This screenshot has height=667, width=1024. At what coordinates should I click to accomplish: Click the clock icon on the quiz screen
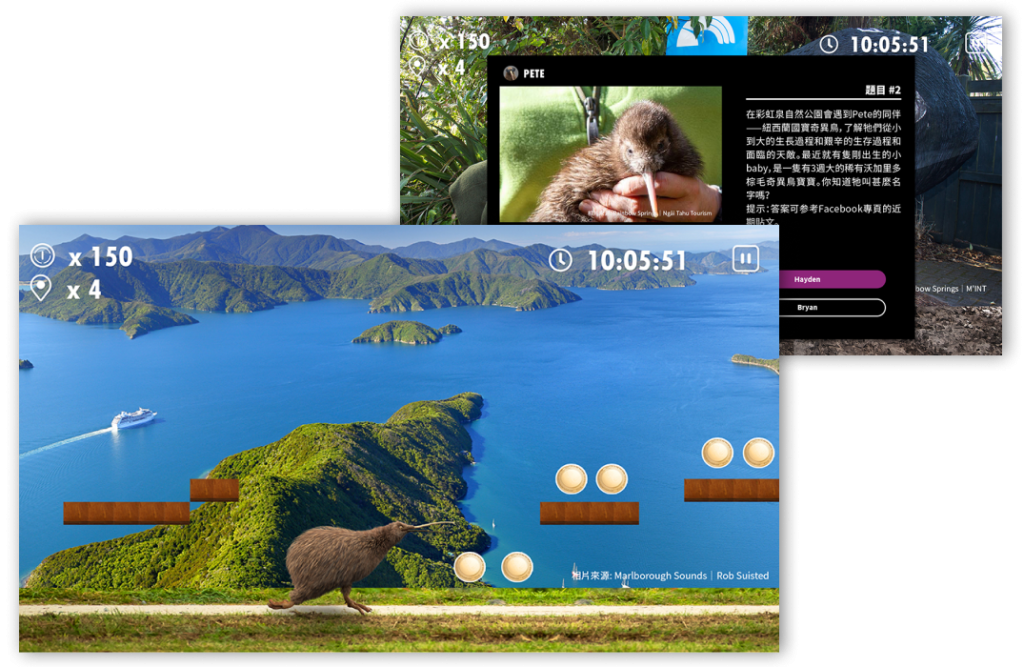[x=829, y=44]
